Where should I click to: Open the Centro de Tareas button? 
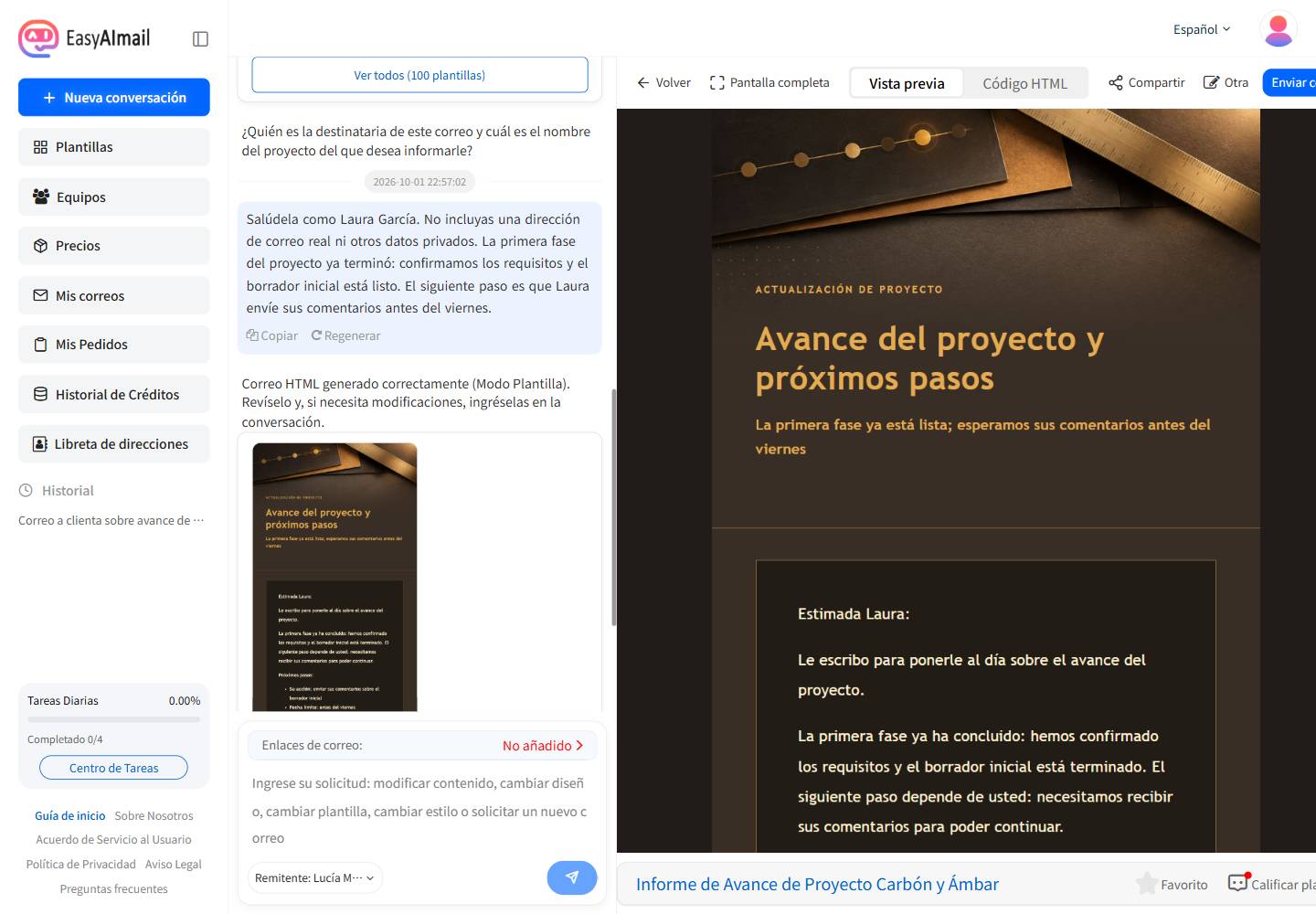point(114,768)
